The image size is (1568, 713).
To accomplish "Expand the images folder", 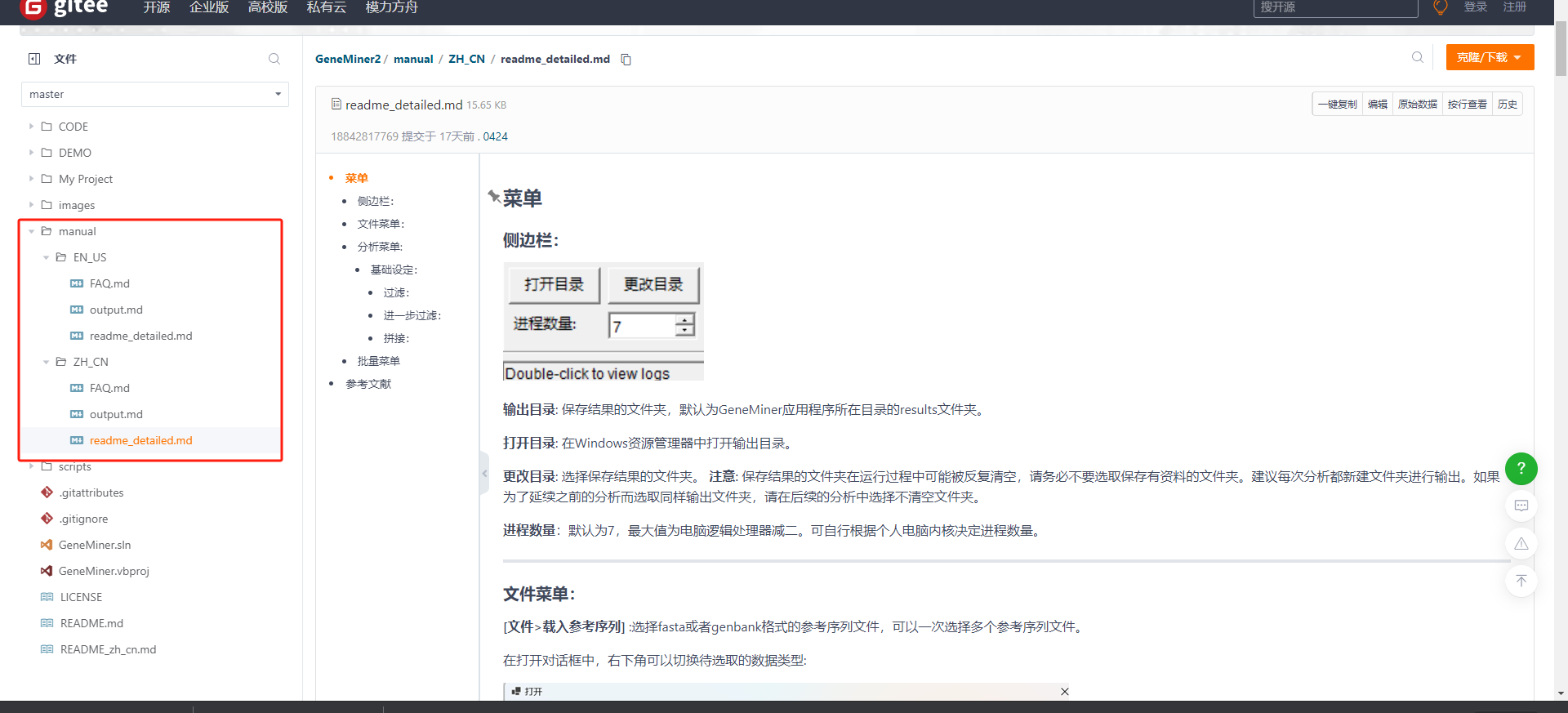I will (31, 205).
